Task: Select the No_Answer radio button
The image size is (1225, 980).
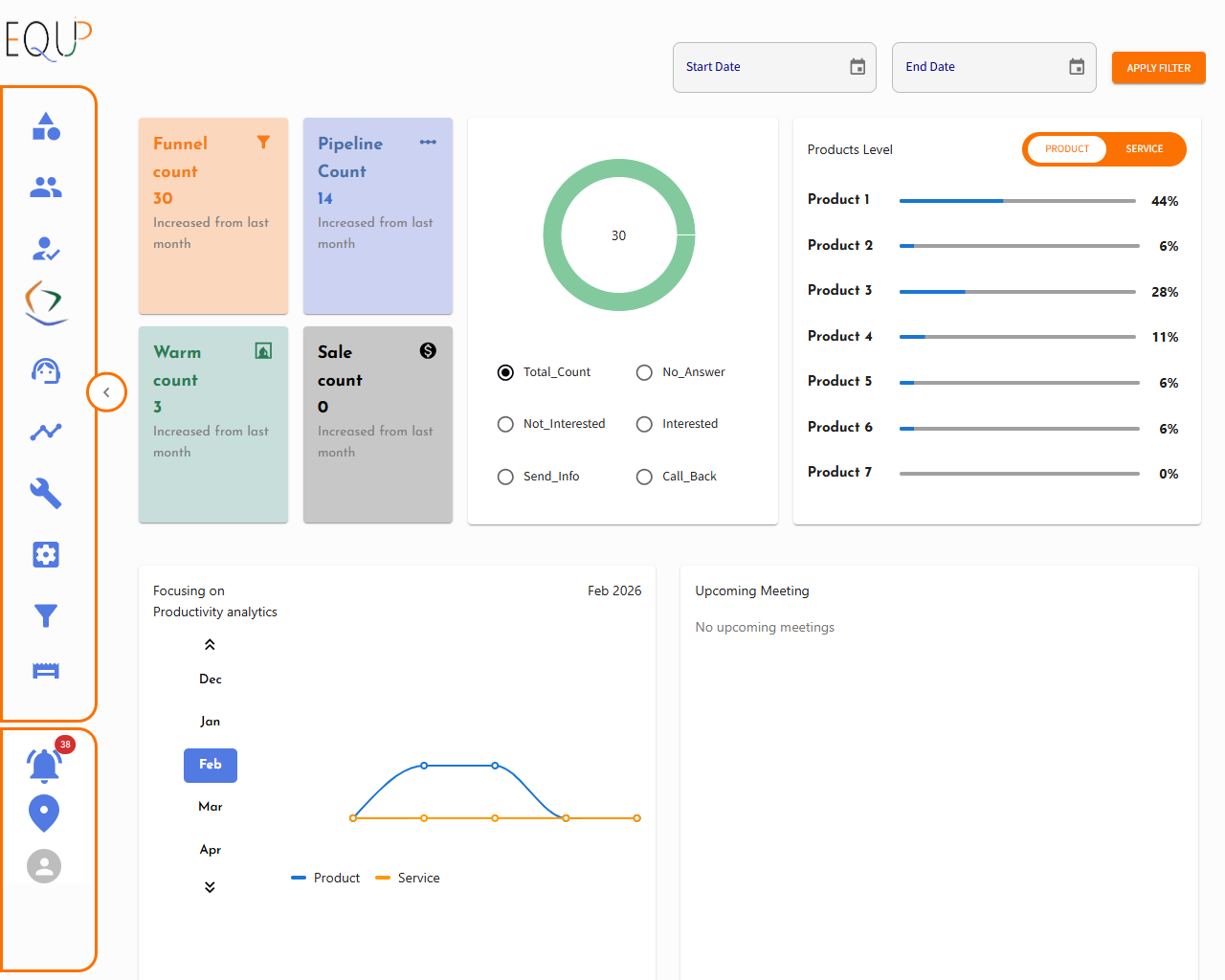Action: 644,372
